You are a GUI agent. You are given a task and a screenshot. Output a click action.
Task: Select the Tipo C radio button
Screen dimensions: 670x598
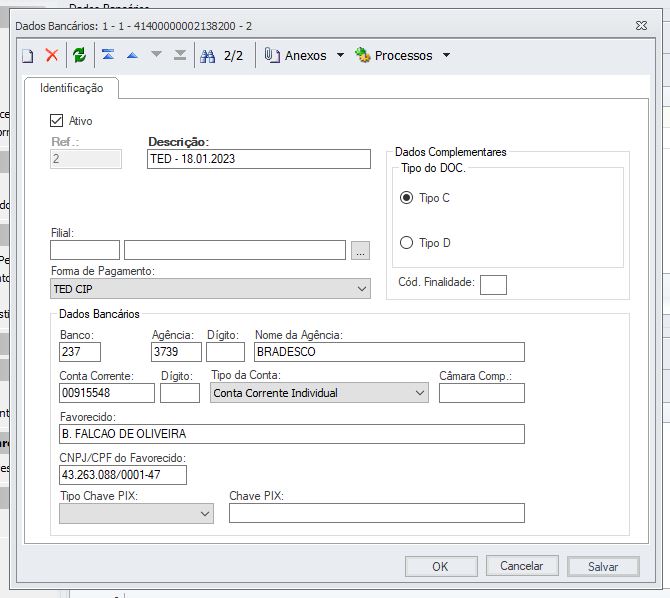(x=406, y=198)
